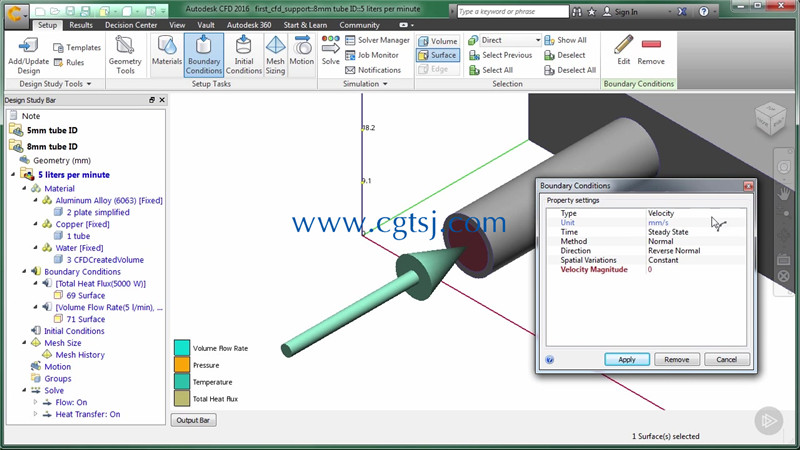Click the Cancel button
Image resolution: width=800 pixels, height=450 pixels.
(x=727, y=360)
